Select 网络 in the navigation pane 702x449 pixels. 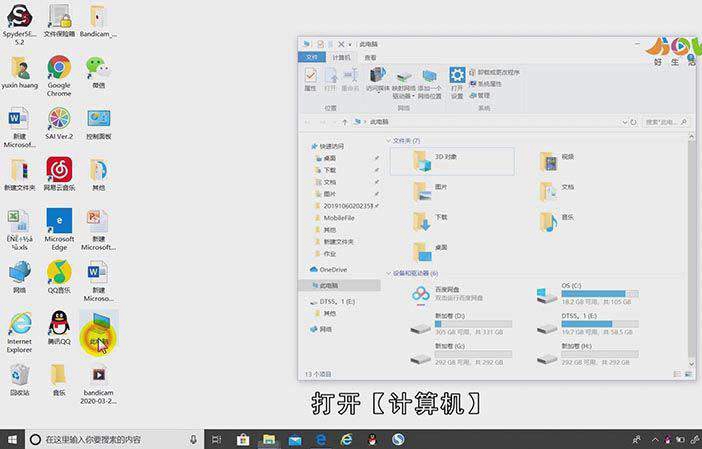pos(321,329)
